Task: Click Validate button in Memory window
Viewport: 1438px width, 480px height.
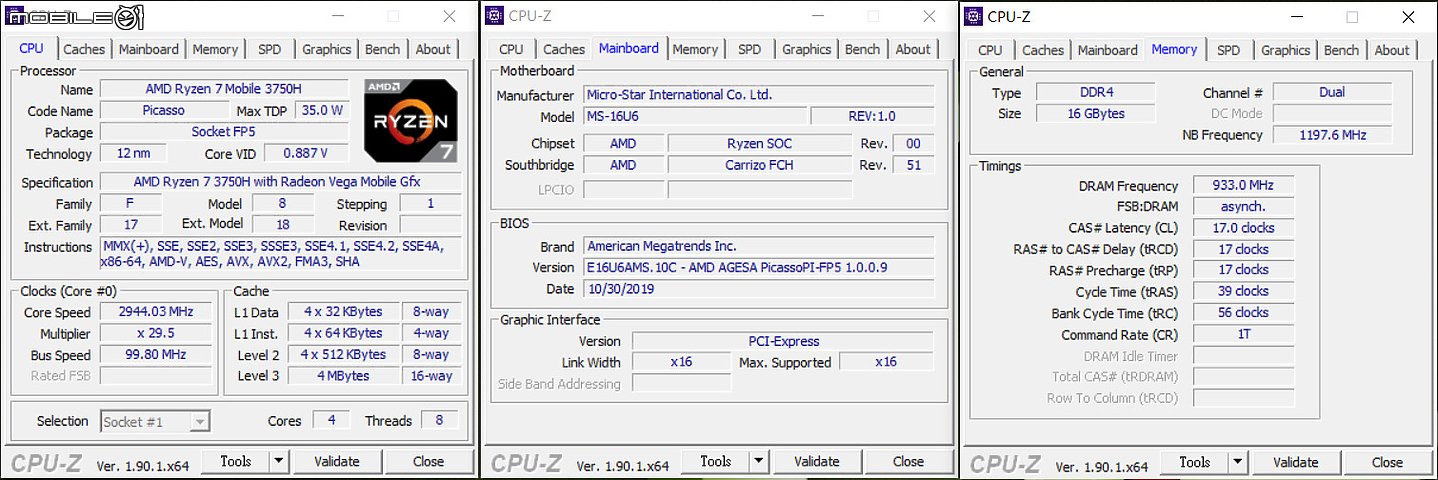Action: pyautogui.click(x=1296, y=462)
